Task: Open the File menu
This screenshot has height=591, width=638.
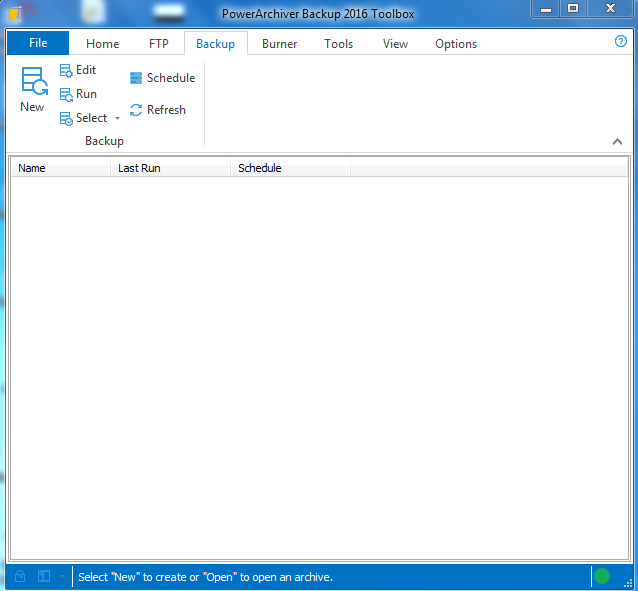Action: (x=38, y=43)
